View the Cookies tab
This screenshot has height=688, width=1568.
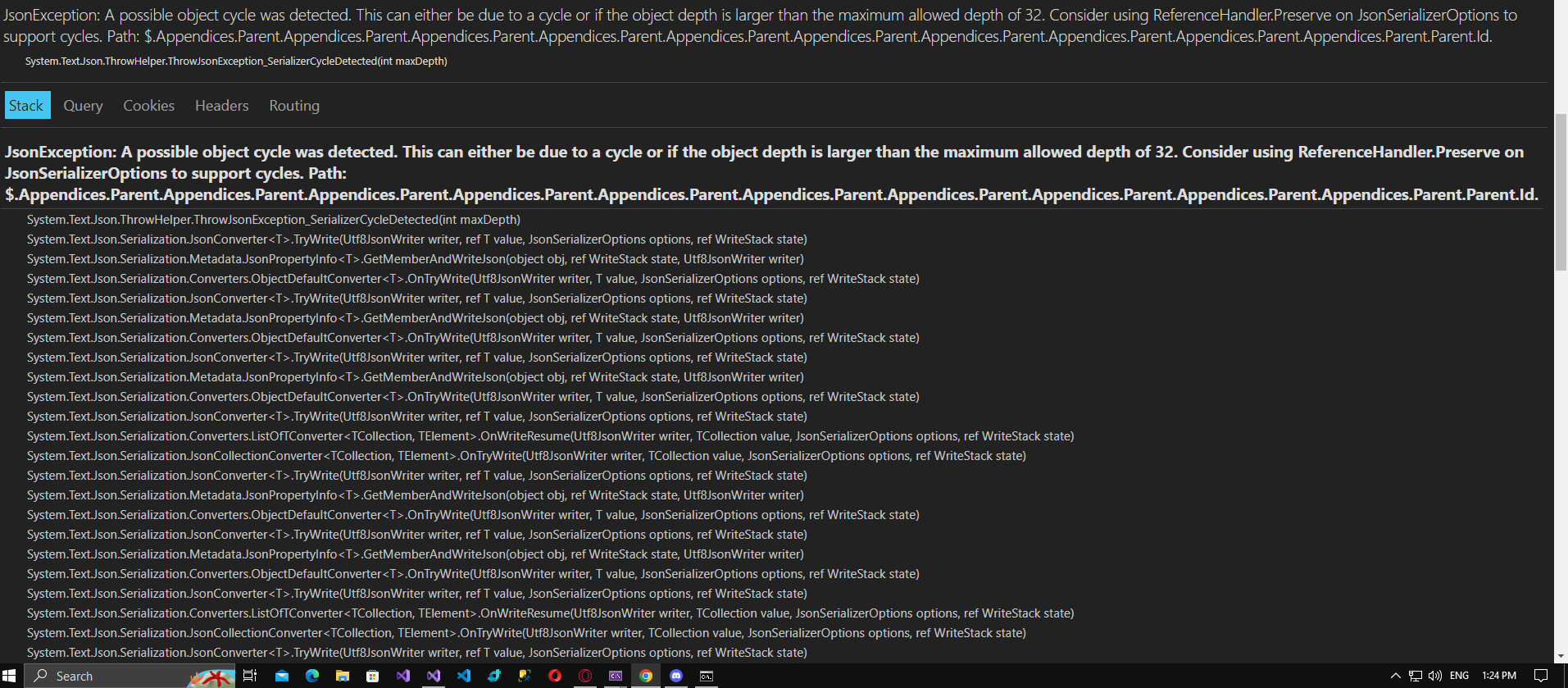[148, 105]
